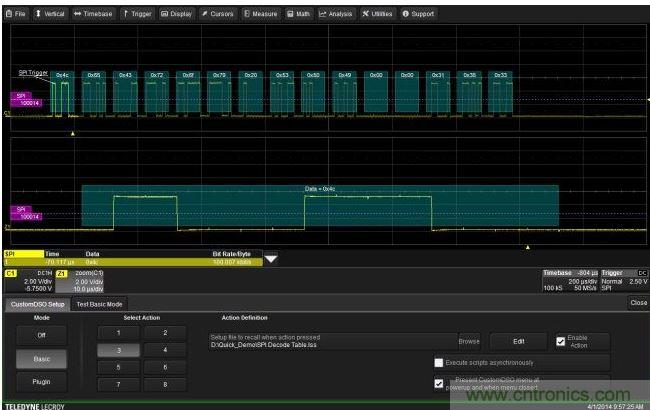Viewport: 650px width, 410px height.
Task: Click the Browse button
Action: 469,341
